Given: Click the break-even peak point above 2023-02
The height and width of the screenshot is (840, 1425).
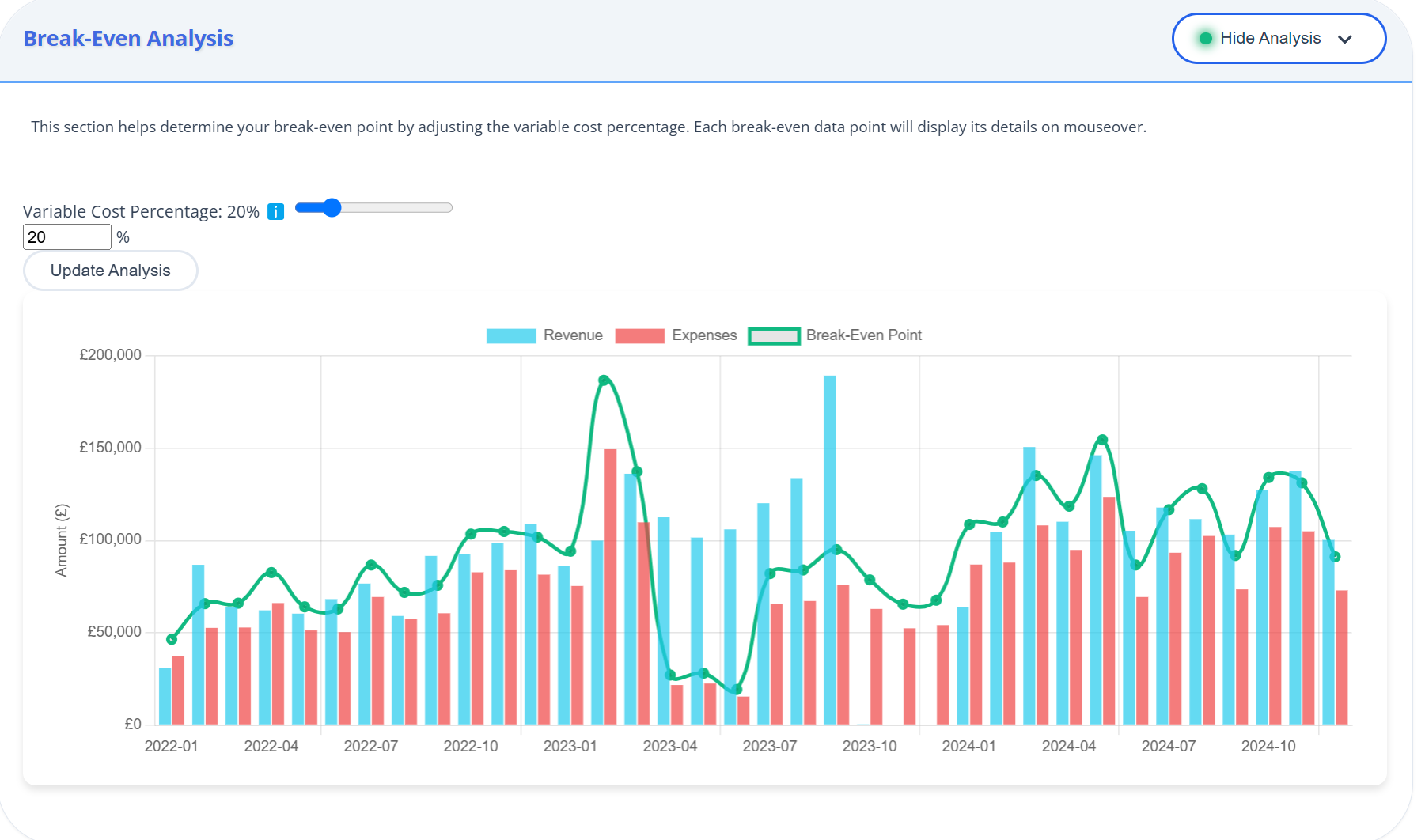Looking at the screenshot, I should coord(604,380).
